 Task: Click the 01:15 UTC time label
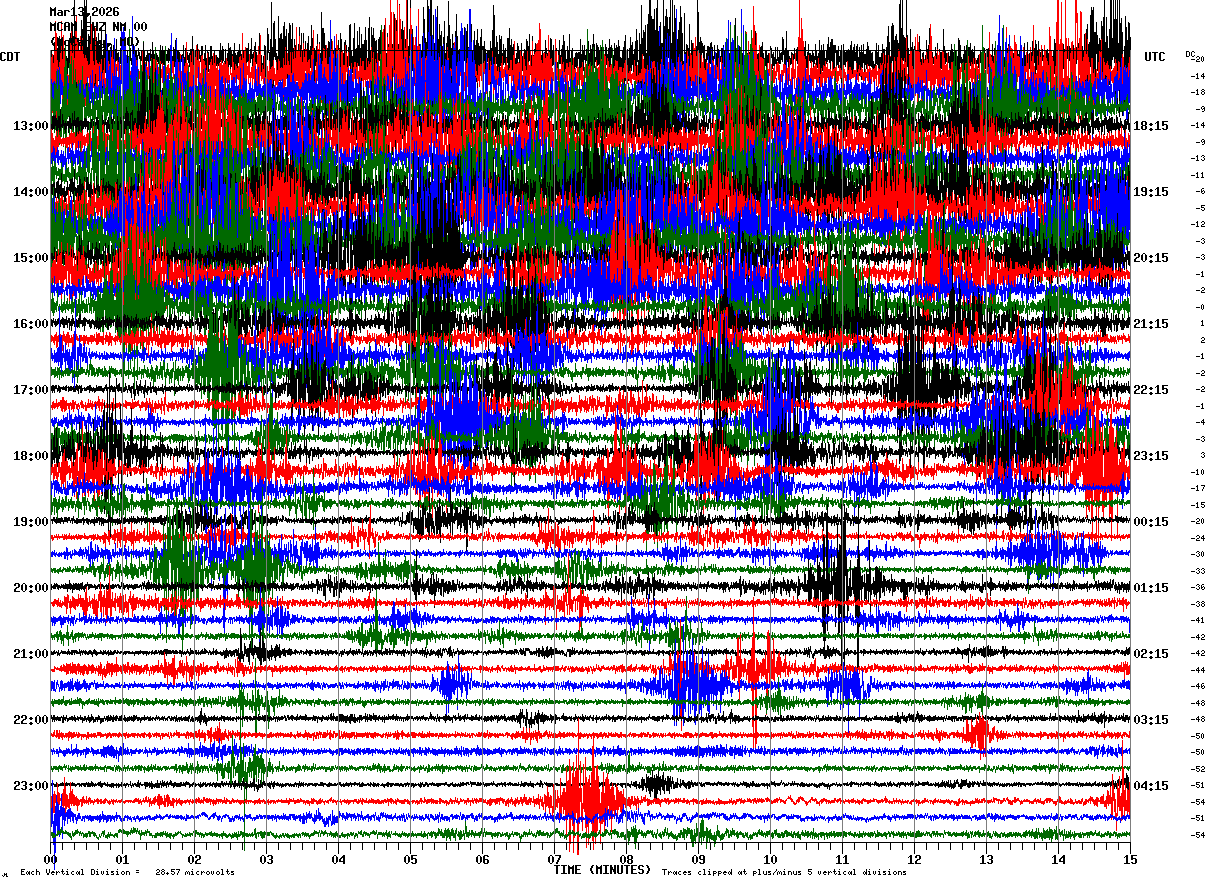click(1151, 588)
